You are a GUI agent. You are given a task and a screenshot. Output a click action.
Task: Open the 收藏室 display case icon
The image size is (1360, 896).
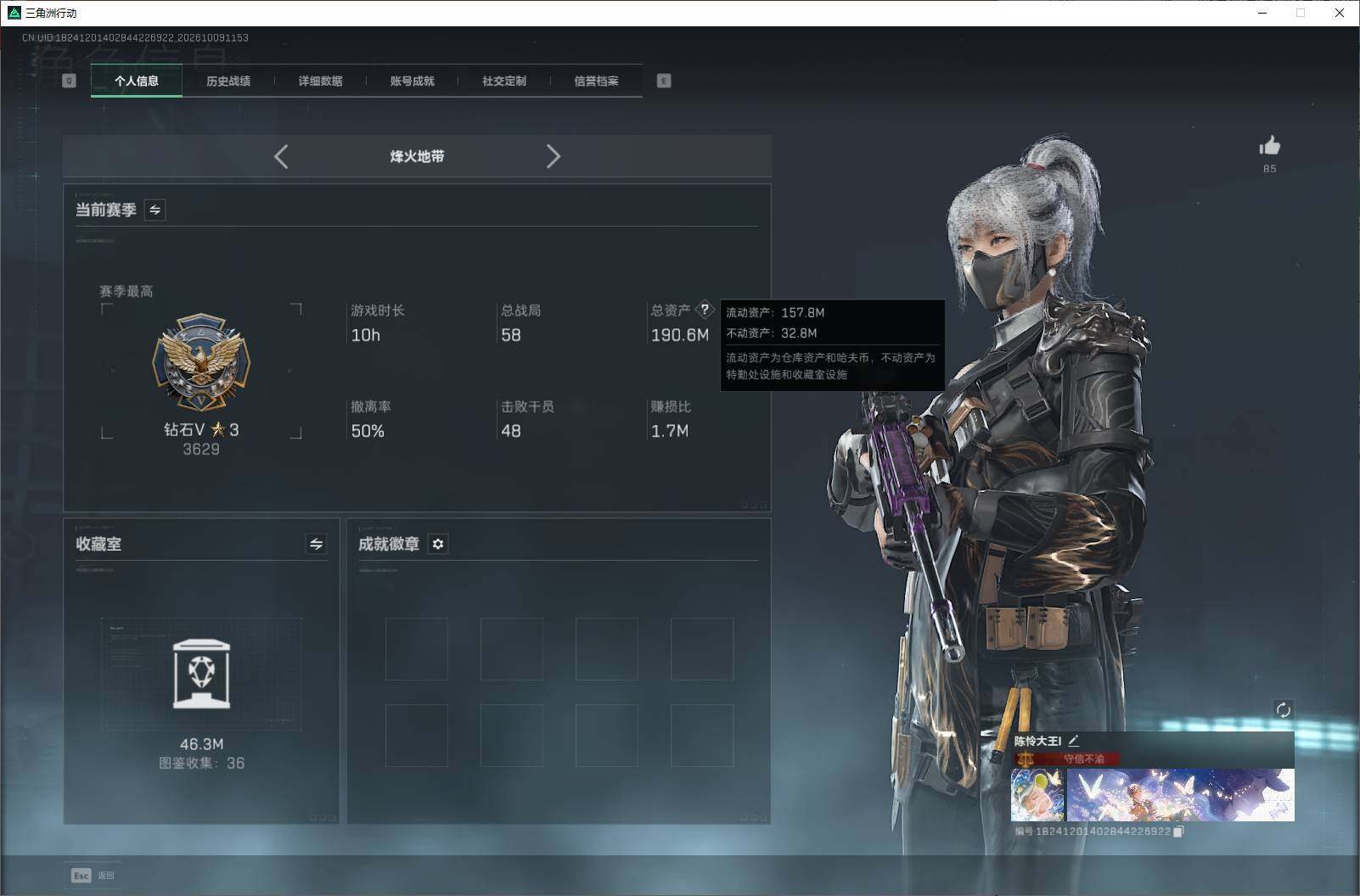[201, 674]
